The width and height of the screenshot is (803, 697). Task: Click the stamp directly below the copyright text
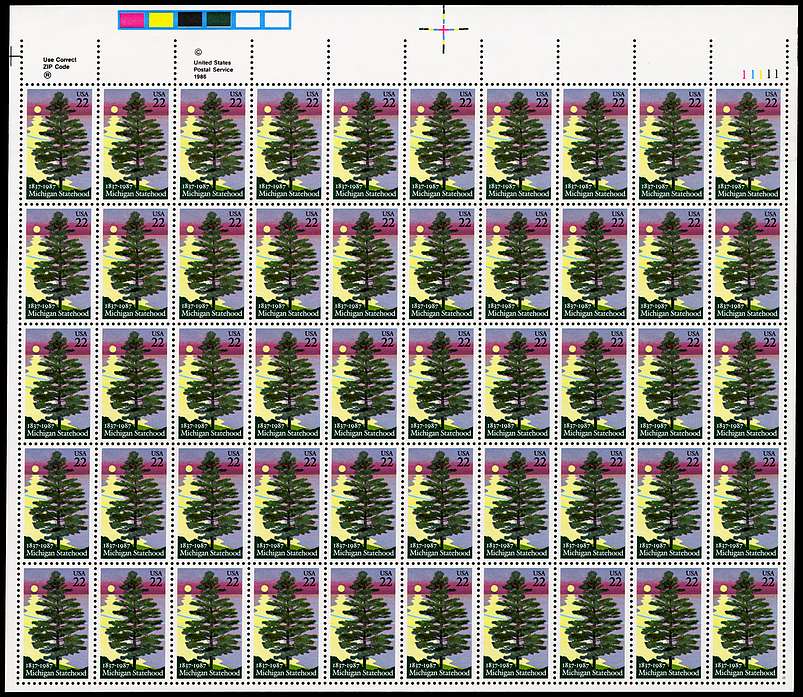click(x=212, y=142)
